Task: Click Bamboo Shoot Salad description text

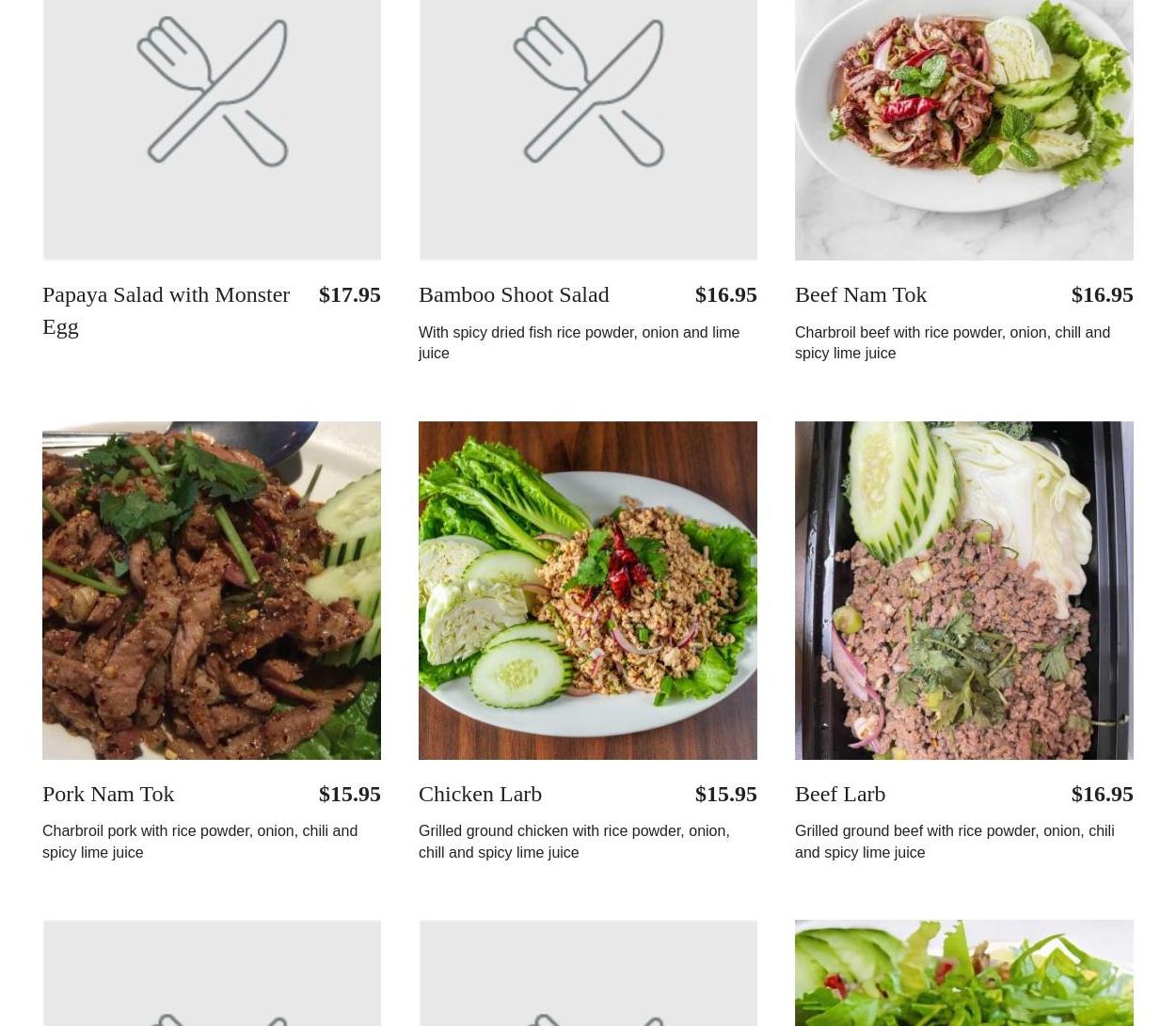Action: pyautogui.click(x=579, y=342)
